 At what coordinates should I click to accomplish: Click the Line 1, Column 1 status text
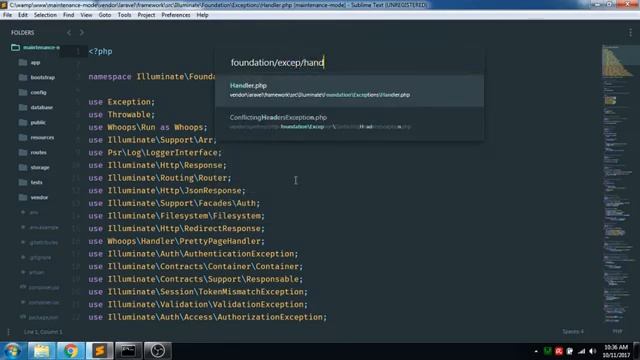click(x=43, y=332)
